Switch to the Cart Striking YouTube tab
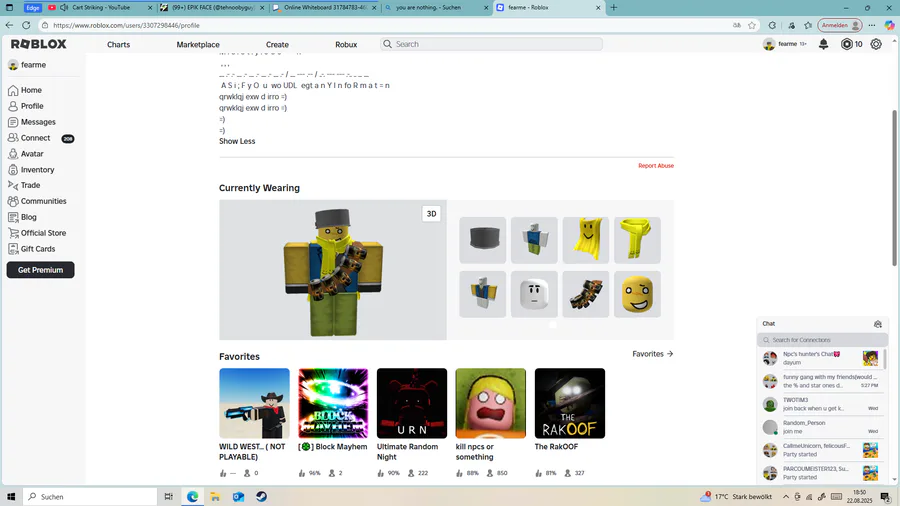This screenshot has width=900, height=506. (x=101, y=7)
